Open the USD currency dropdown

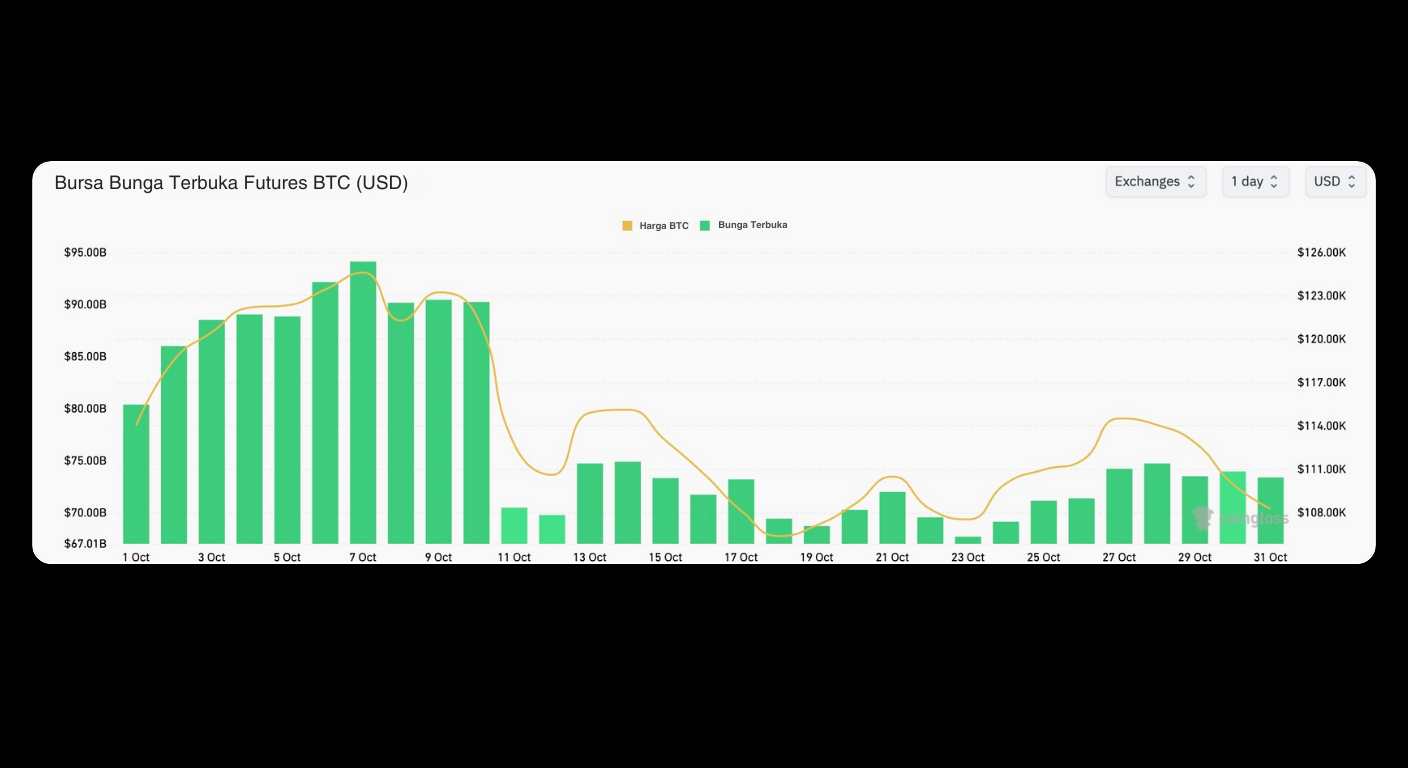[1335, 181]
